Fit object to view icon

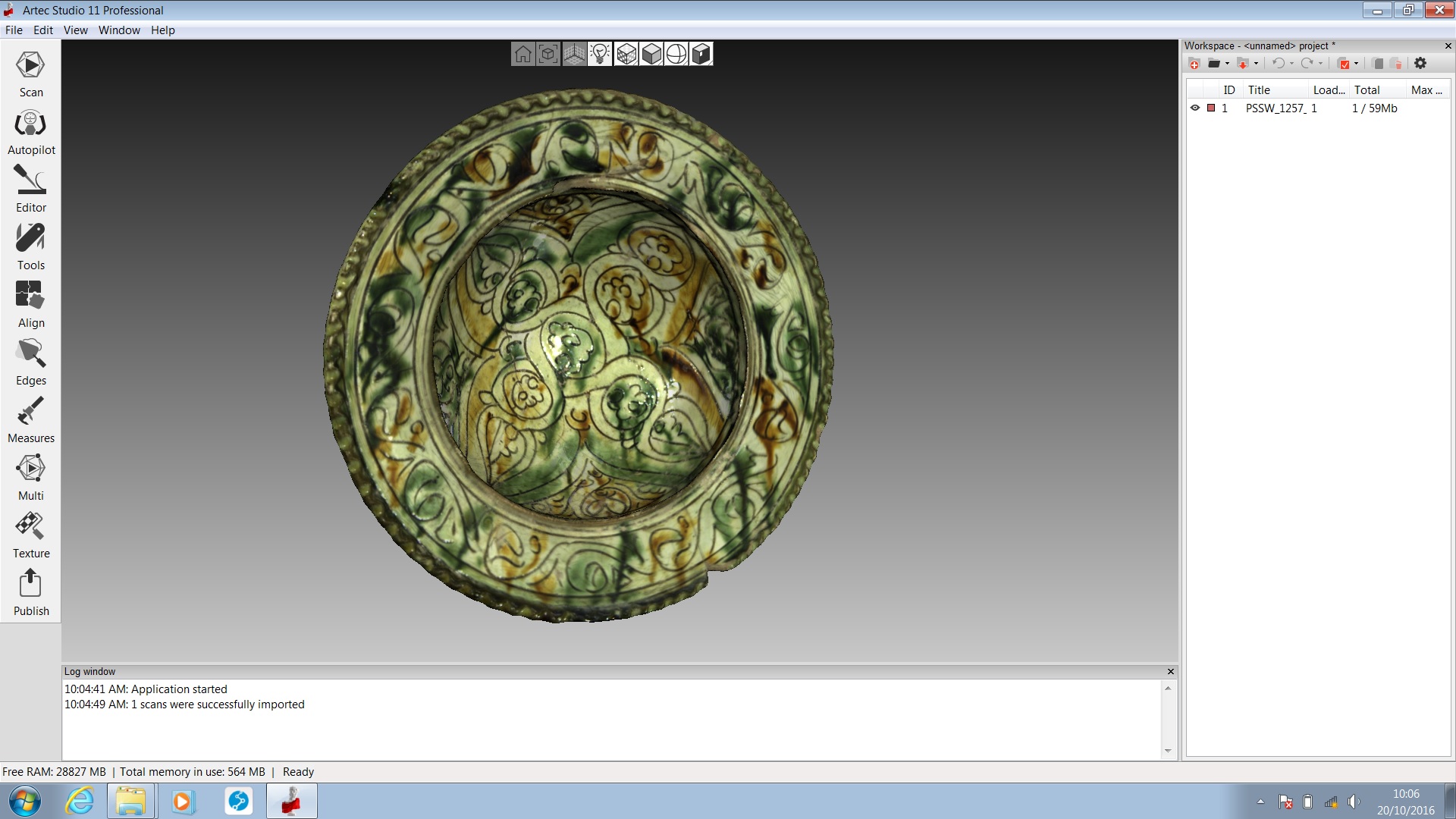(x=548, y=54)
